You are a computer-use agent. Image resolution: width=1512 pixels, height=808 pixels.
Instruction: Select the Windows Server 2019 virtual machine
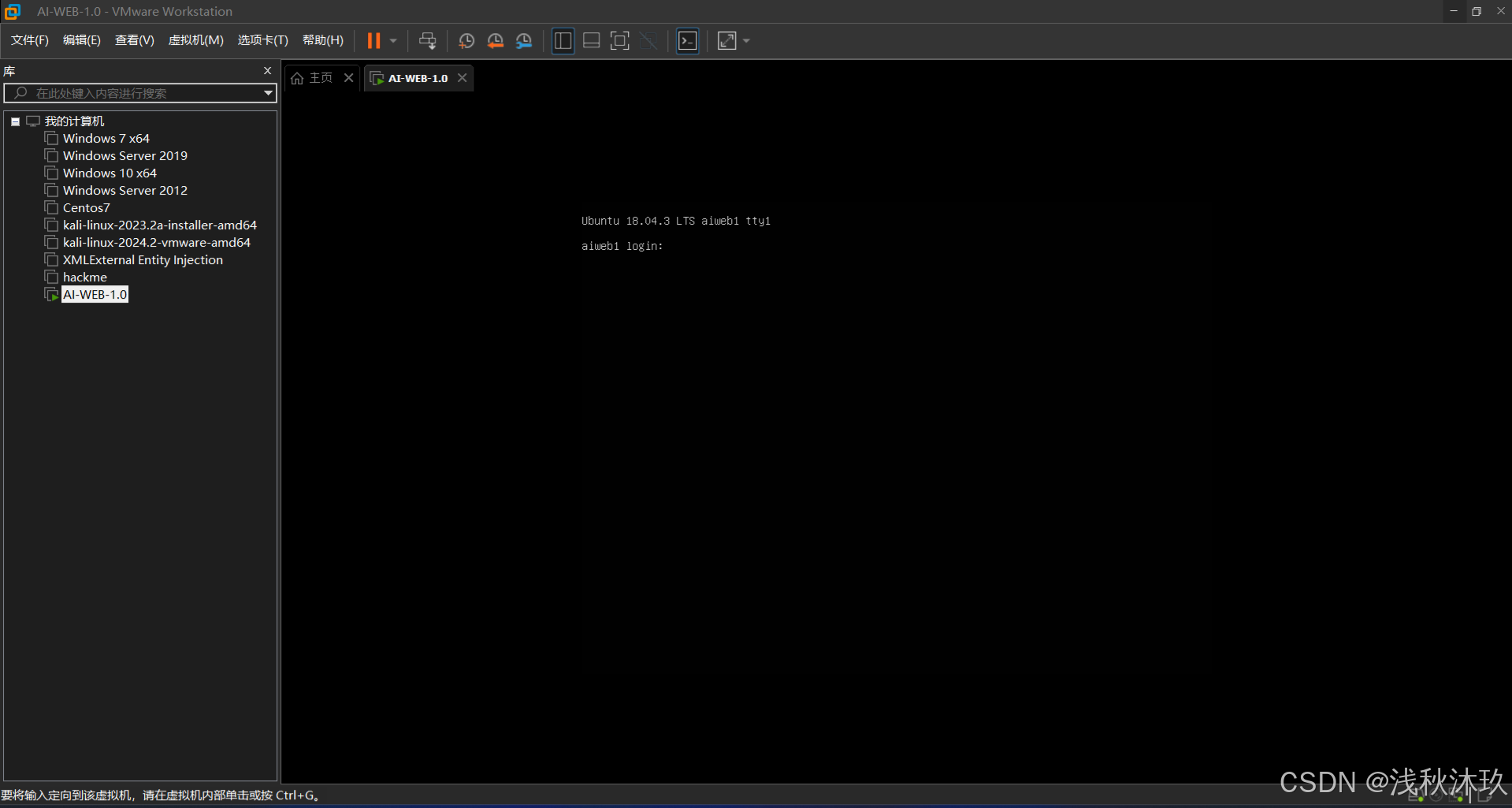[125, 156]
